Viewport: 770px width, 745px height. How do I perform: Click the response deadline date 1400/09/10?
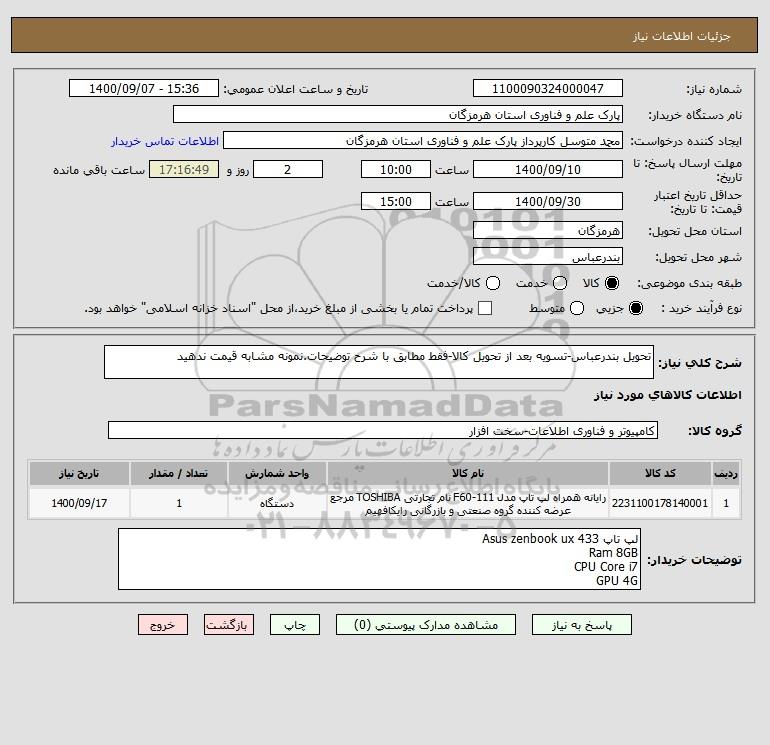548,169
